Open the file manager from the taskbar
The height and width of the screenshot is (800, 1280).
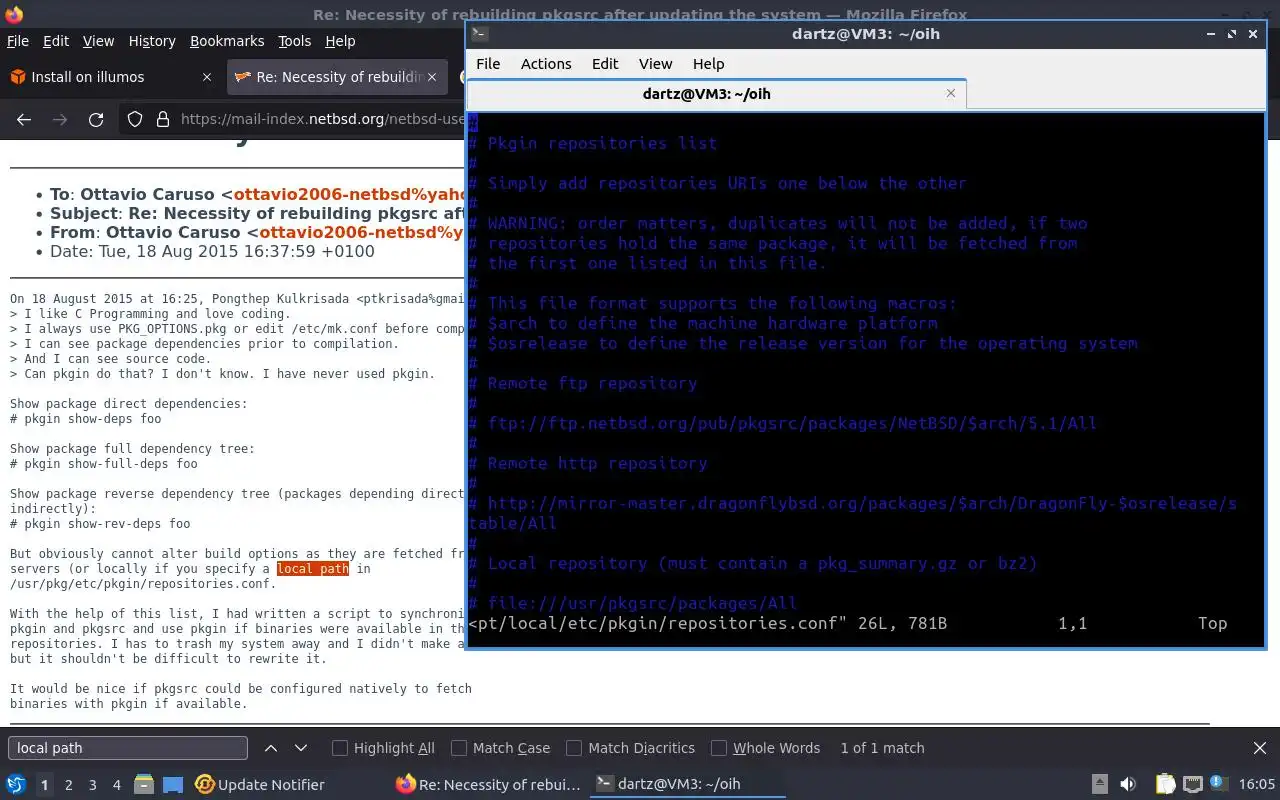[143, 785]
